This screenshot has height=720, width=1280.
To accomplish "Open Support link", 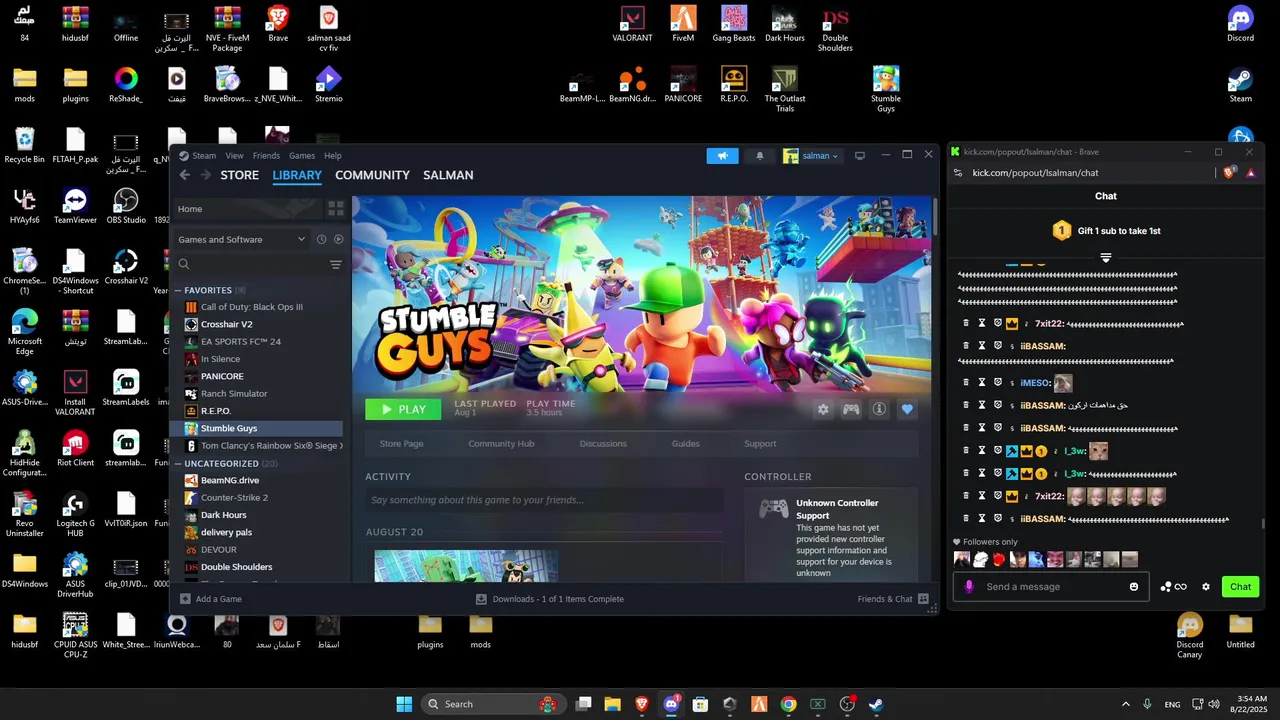I will tap(760, 444).
